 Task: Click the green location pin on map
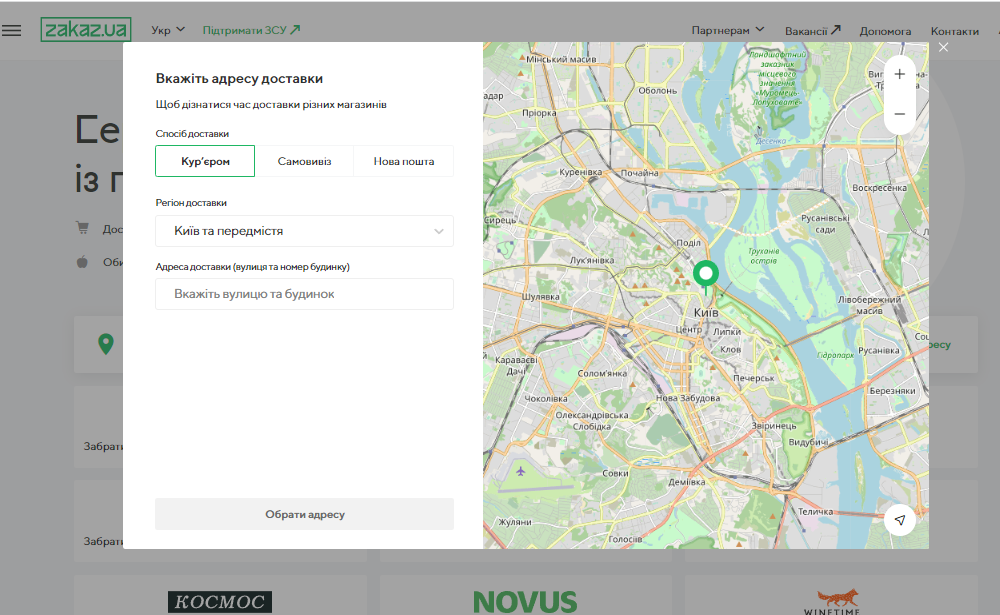click(x=705, y=276)
